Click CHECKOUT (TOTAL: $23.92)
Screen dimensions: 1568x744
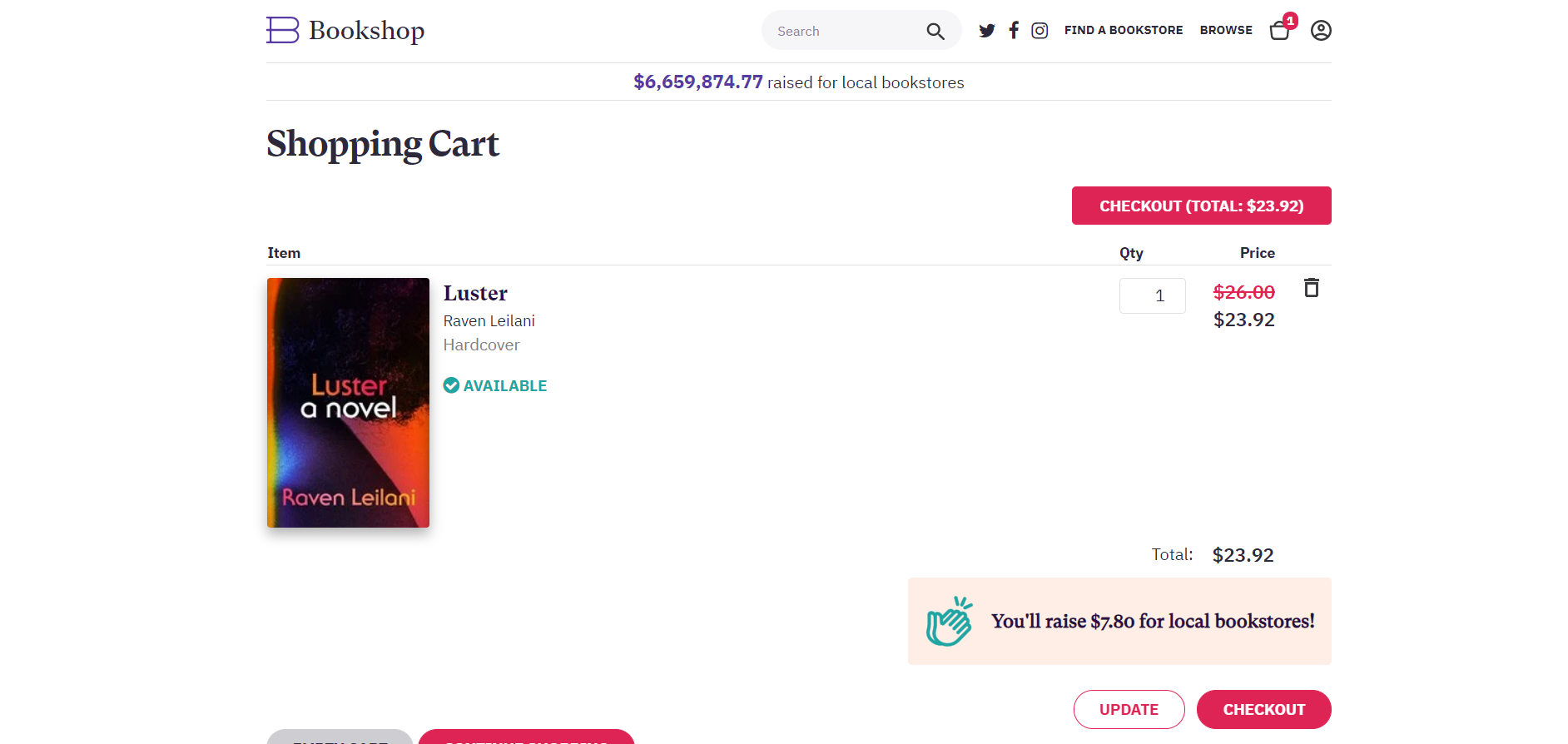(1201, 206)
